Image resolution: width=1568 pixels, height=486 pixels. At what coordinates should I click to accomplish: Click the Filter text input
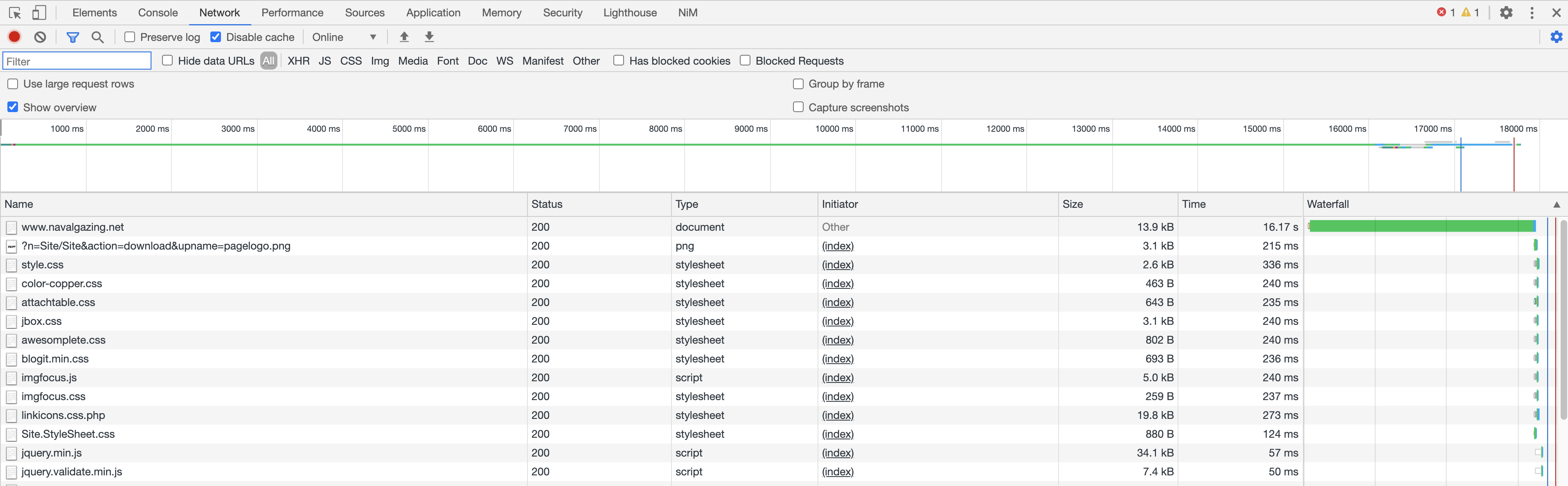(x=77, y=61)
